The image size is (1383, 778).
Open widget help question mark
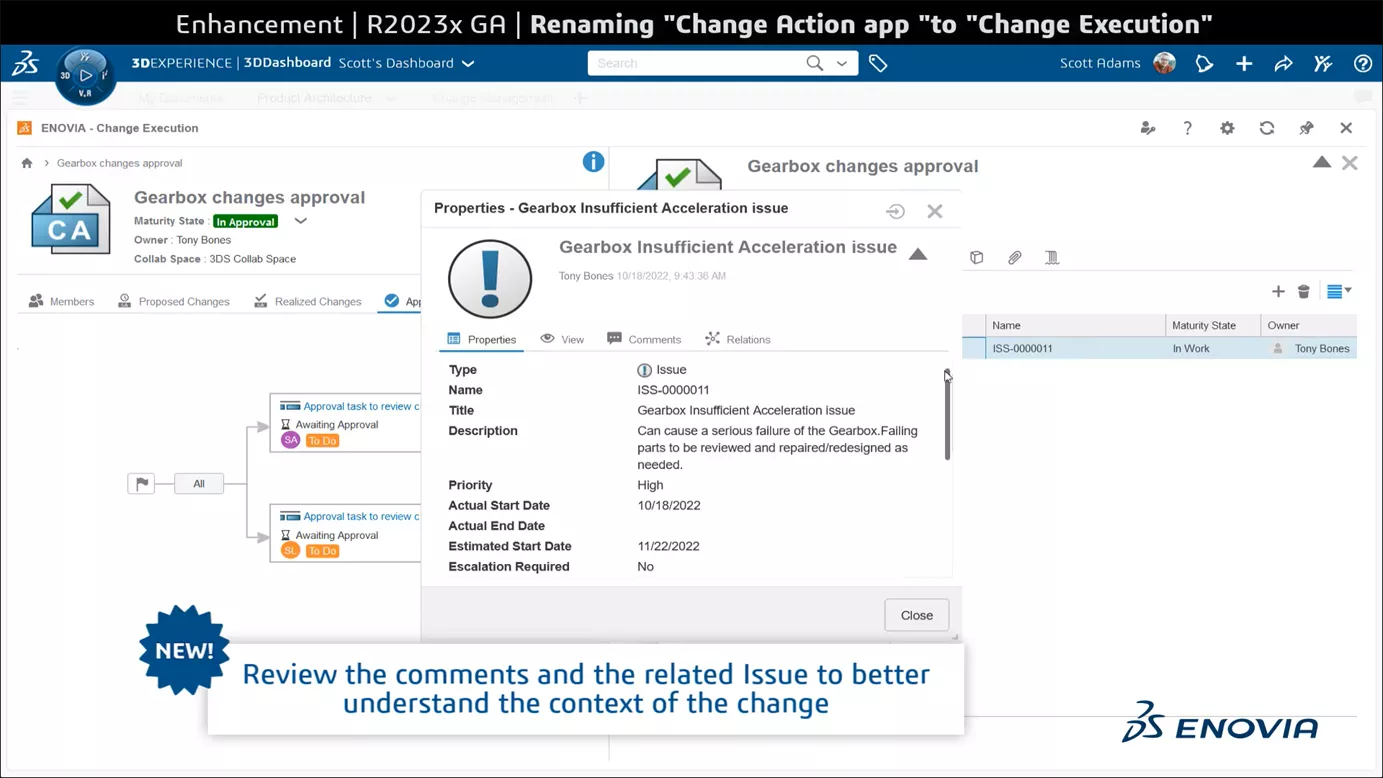(1187, 128)
